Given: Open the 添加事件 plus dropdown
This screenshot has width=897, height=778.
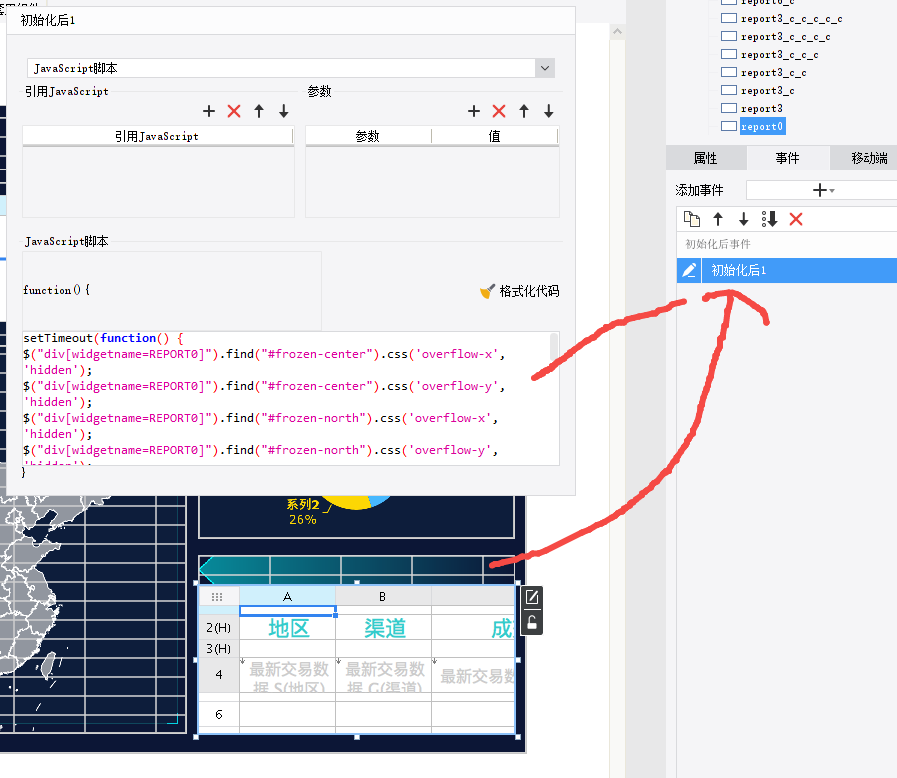Looking at the screenshot, I should point(823,190).
